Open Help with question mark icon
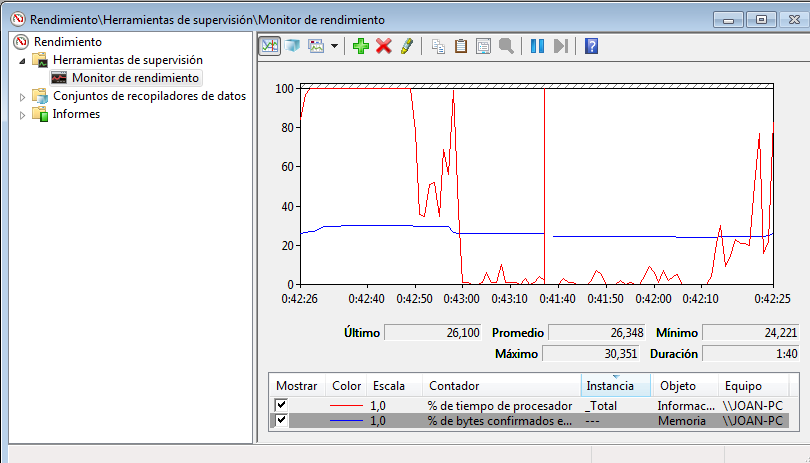The height and width of the screenshot is (463, 810). click(x=591, y=46)
